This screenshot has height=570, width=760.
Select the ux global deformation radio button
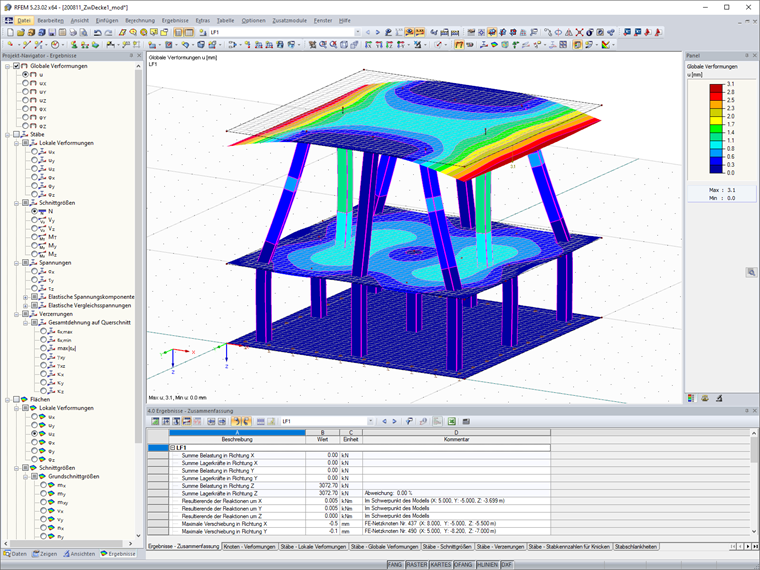coord(25,83)
